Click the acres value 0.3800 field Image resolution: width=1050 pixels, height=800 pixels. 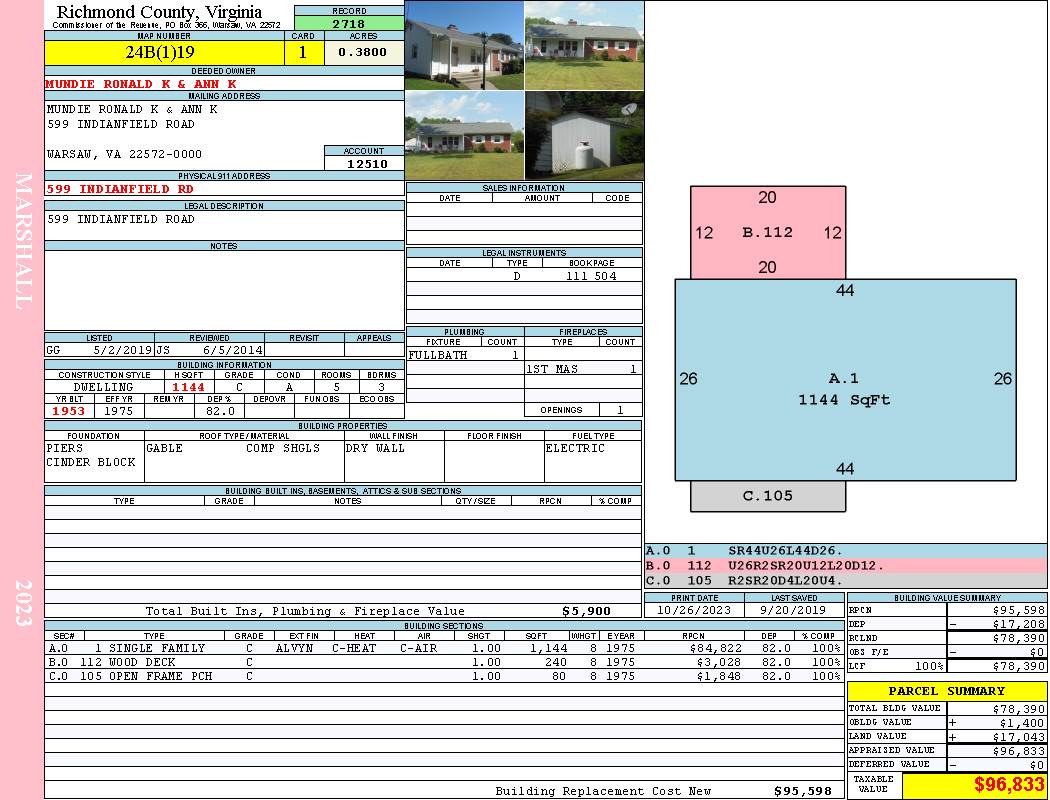click(363, 52)
